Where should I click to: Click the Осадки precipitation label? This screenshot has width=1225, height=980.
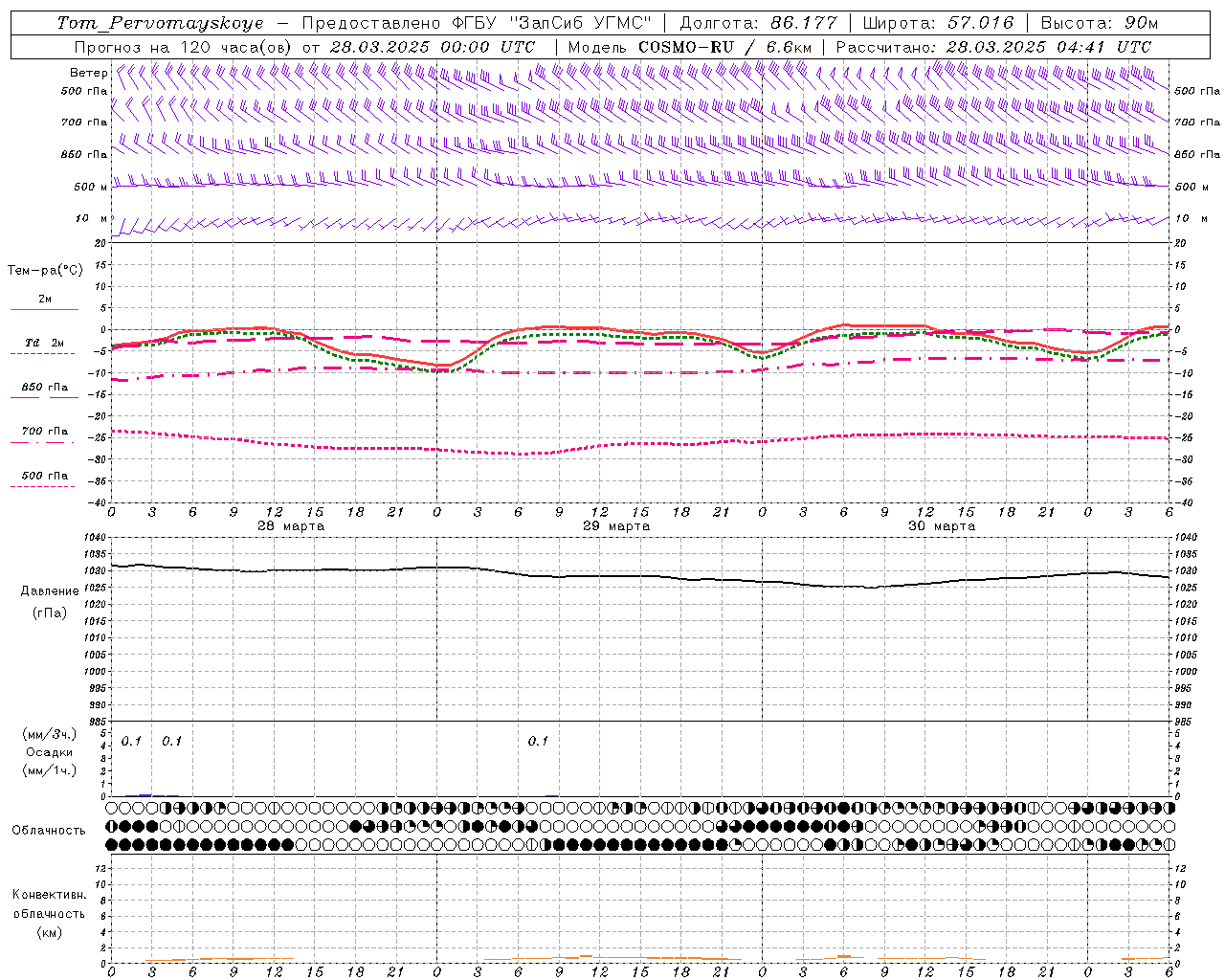50,752
